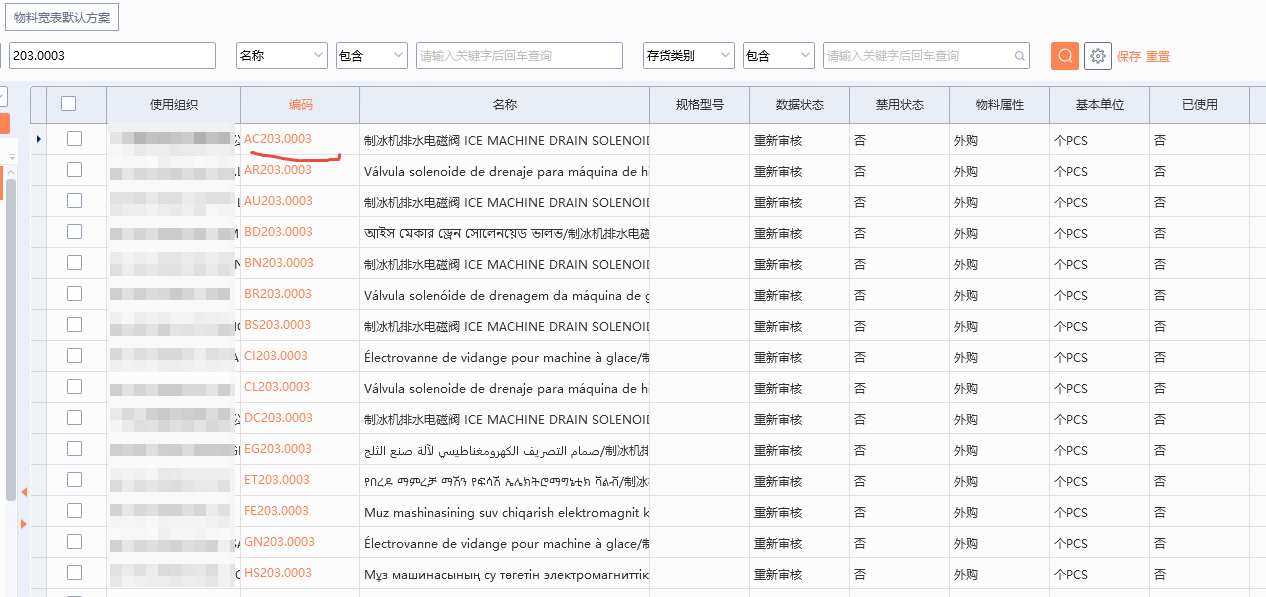Open the BN203.0003 code link

pos(279,263)
